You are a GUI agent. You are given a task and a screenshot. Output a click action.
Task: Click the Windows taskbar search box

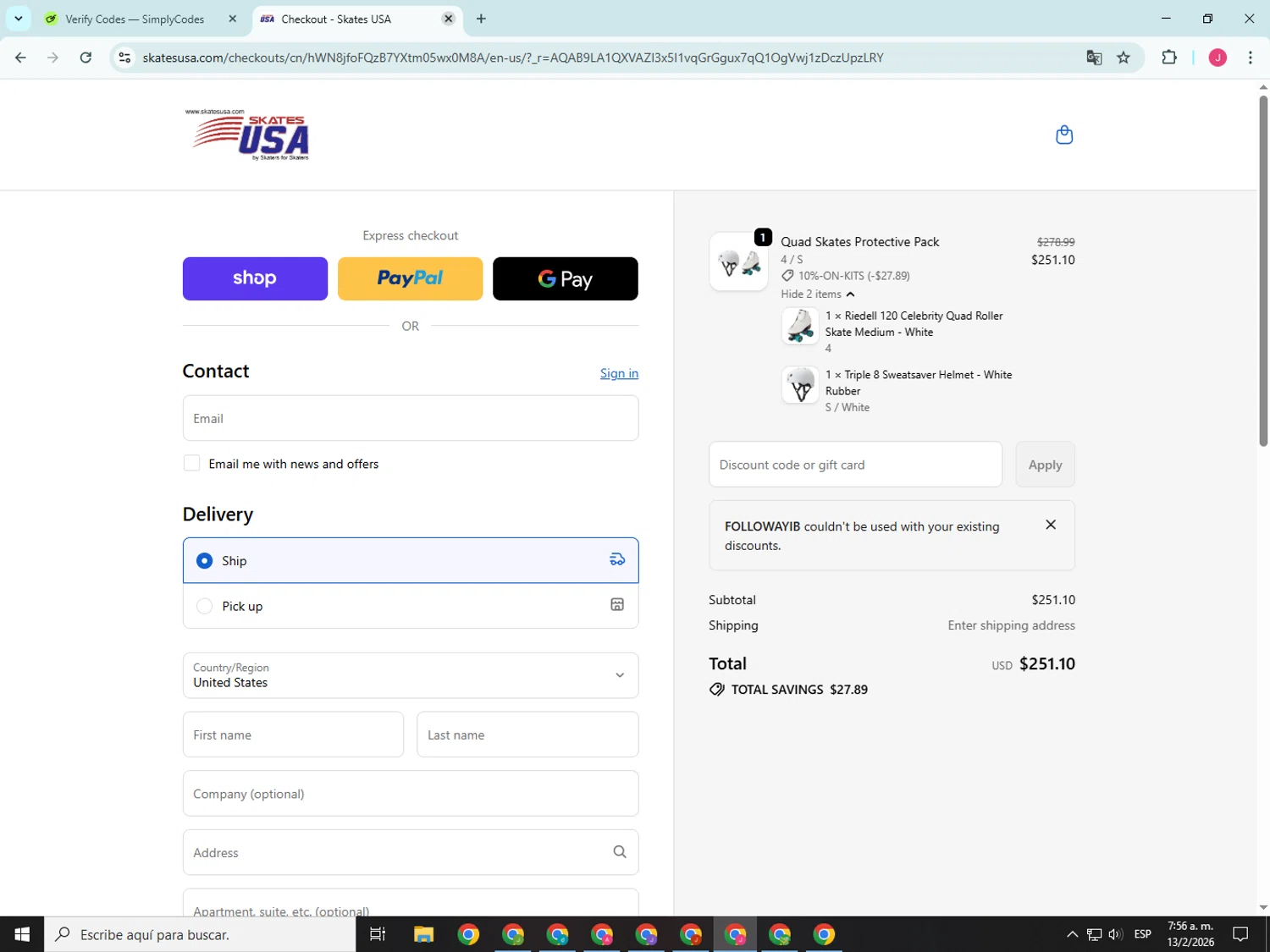coord(200,934)
